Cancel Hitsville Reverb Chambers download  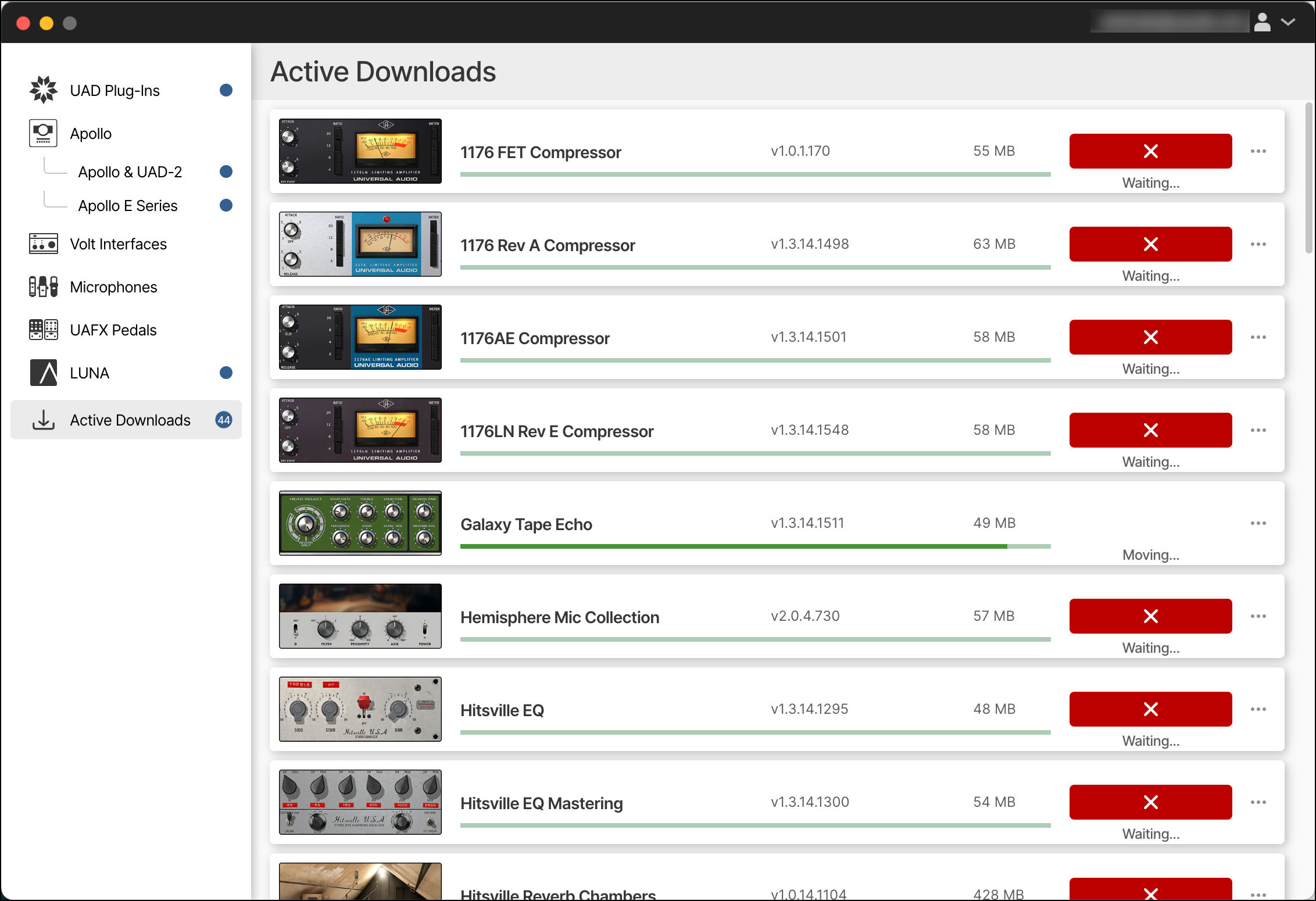click(1150, 889)
